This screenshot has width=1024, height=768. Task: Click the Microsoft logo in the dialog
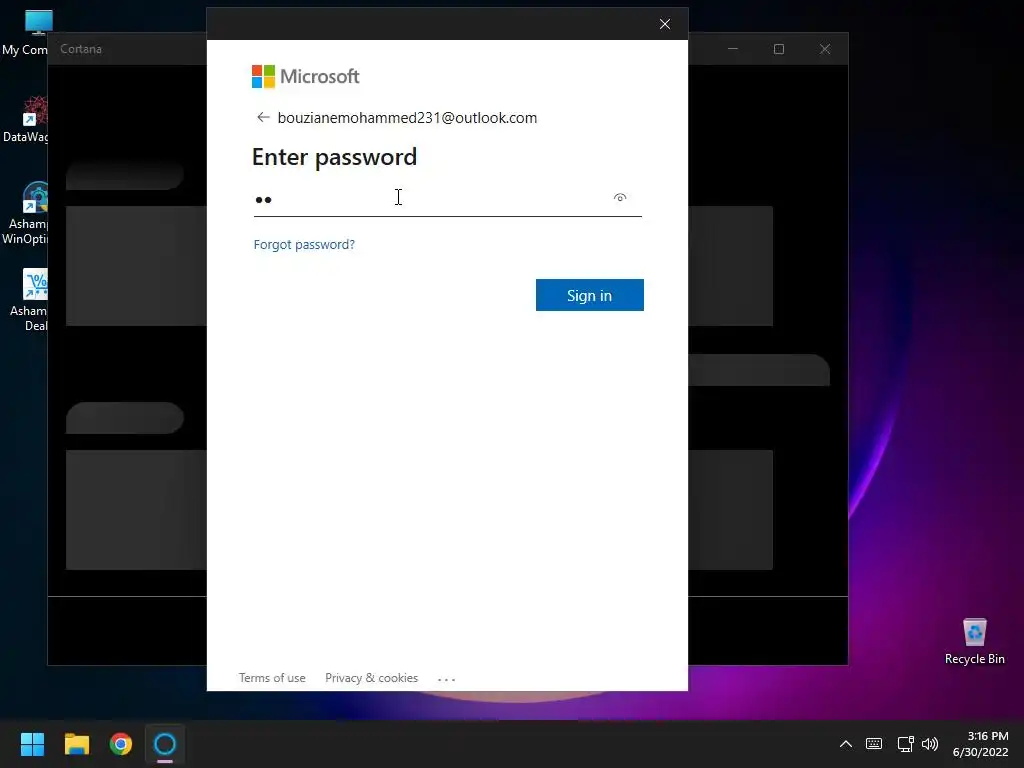306,76
